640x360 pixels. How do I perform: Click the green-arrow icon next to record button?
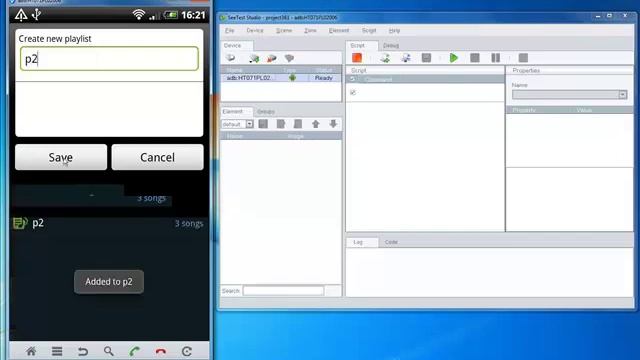click(x=385, y=58)
